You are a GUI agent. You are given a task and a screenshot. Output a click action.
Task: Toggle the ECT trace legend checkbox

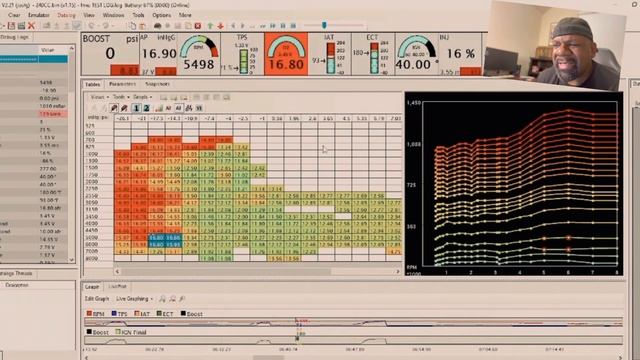click(159, 313)
